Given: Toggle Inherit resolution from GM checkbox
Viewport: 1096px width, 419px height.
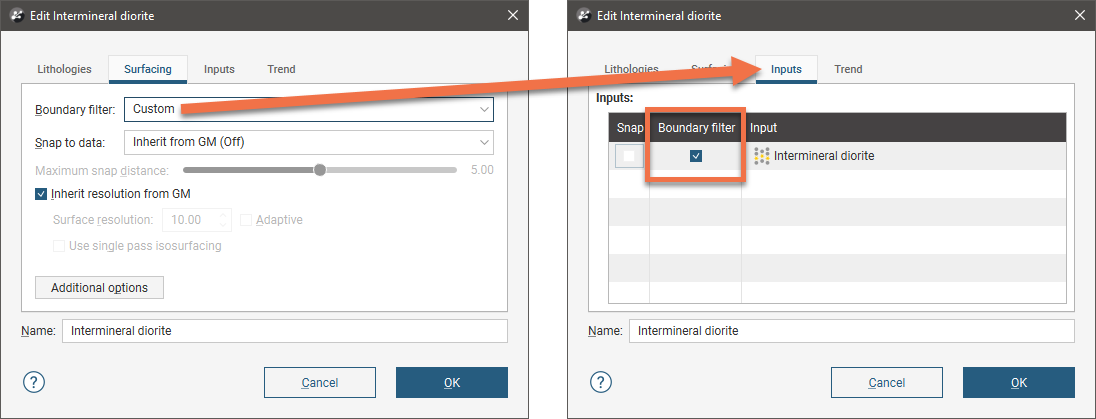Looking at the screenshot, I should [x=41, y=194].
